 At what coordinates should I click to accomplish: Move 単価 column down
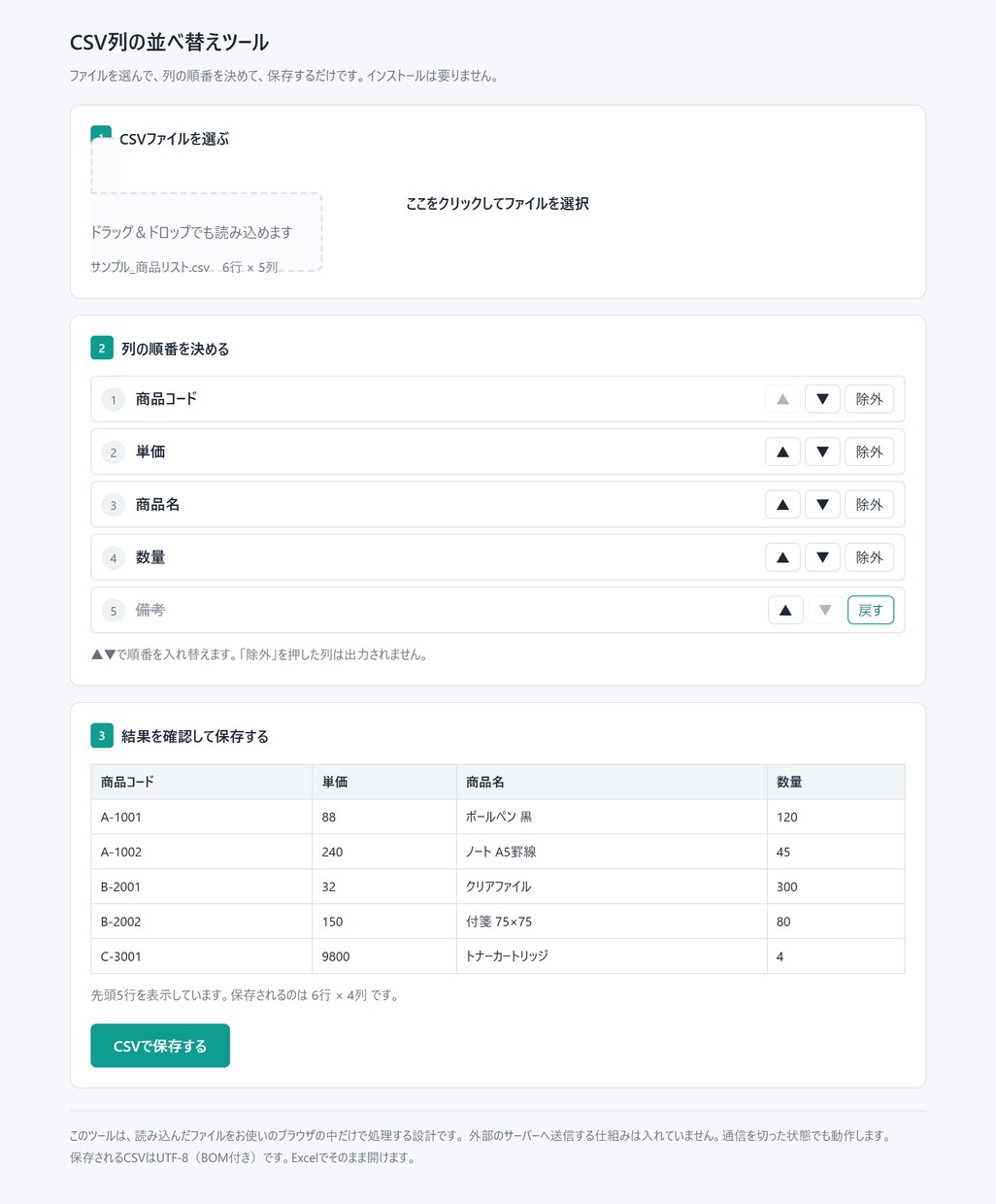pos(822,451)
